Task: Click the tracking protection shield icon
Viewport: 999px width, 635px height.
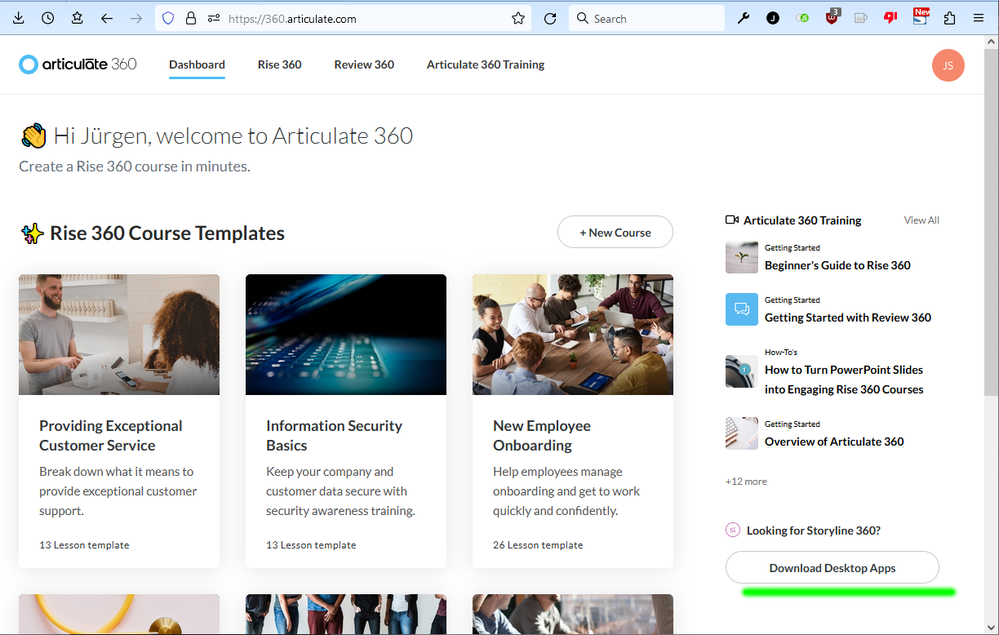Action: (x=168, y=18)
